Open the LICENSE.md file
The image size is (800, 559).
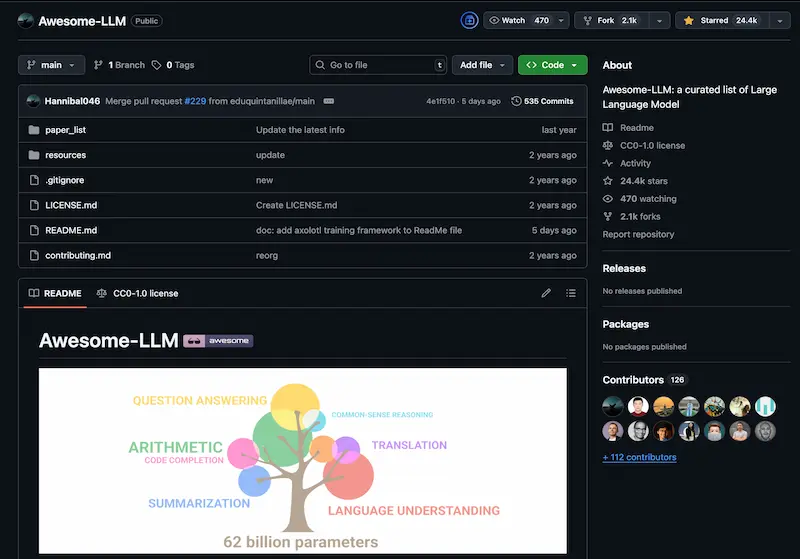click(71, 205)
